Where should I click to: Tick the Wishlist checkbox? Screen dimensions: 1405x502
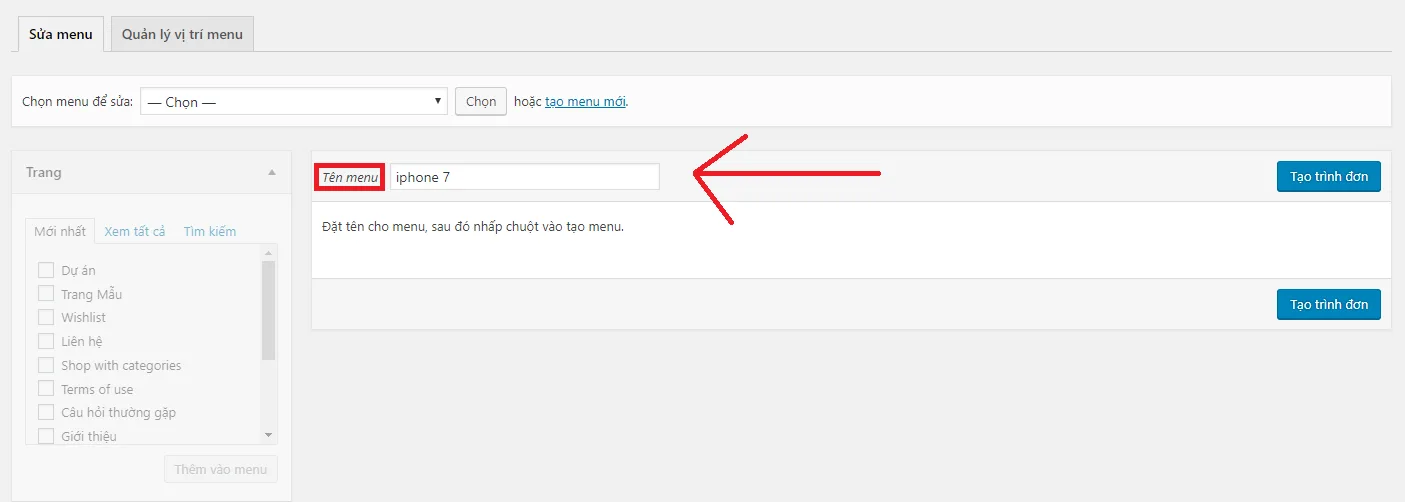[x=45, y=317]
